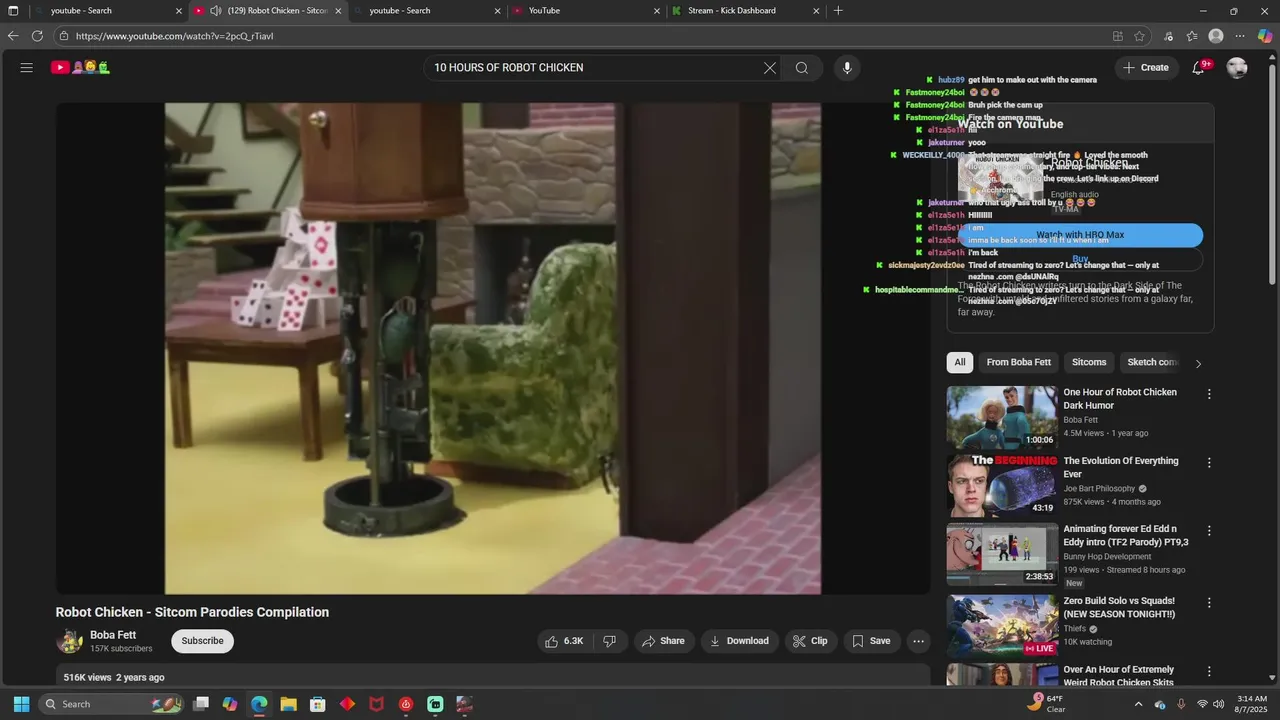Reload the page in the browser
The width and height of the screenshot is (1280, 720).
click(x=37, y=36)
